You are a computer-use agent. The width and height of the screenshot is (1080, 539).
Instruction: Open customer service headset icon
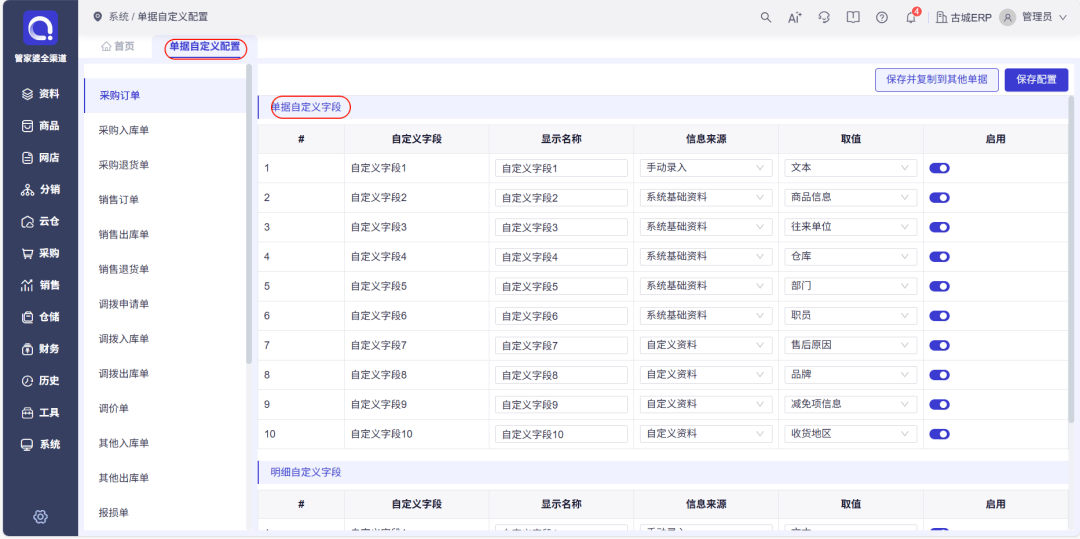824,17
